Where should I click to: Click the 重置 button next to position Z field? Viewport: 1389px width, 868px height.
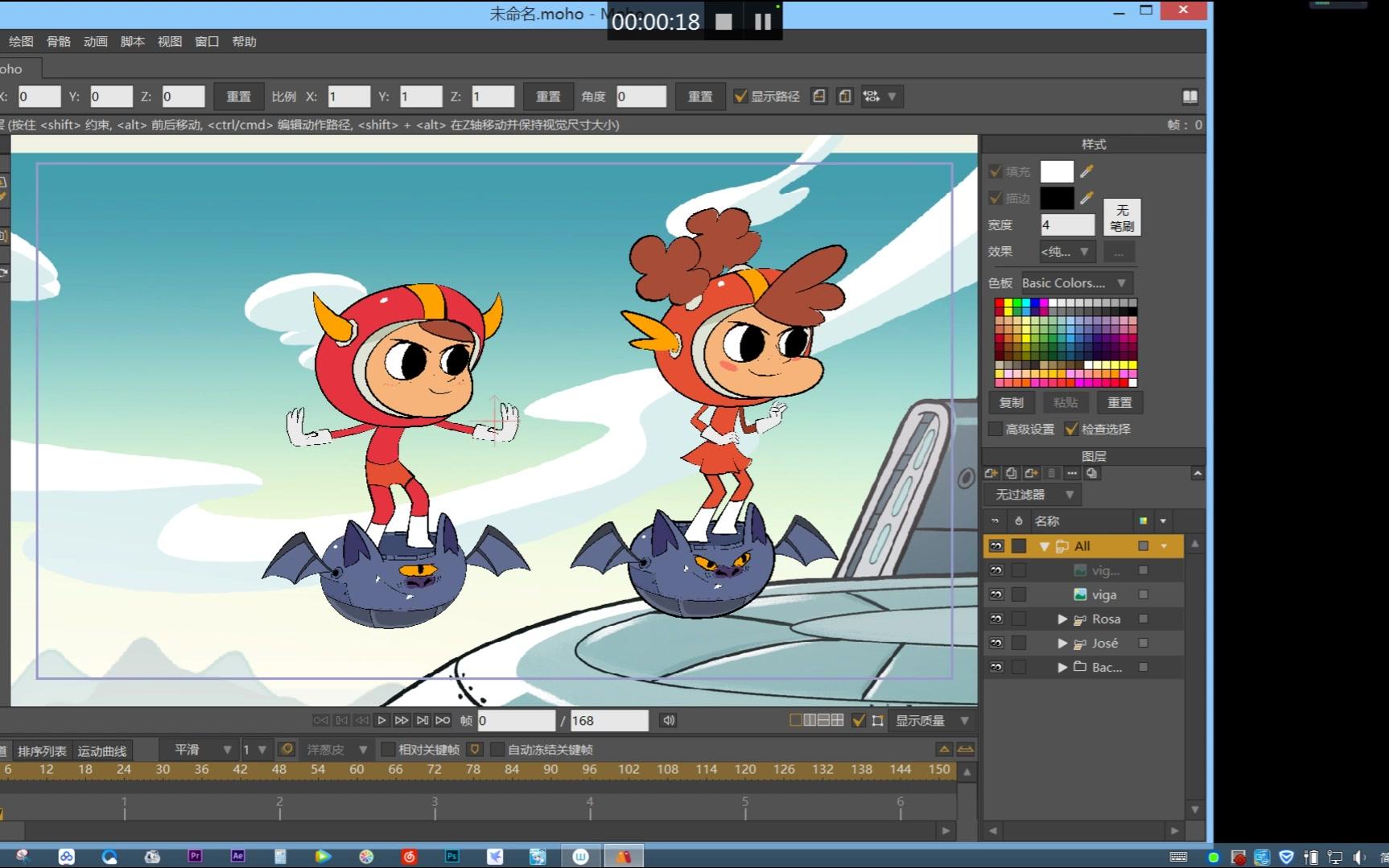tap(238, 97)
